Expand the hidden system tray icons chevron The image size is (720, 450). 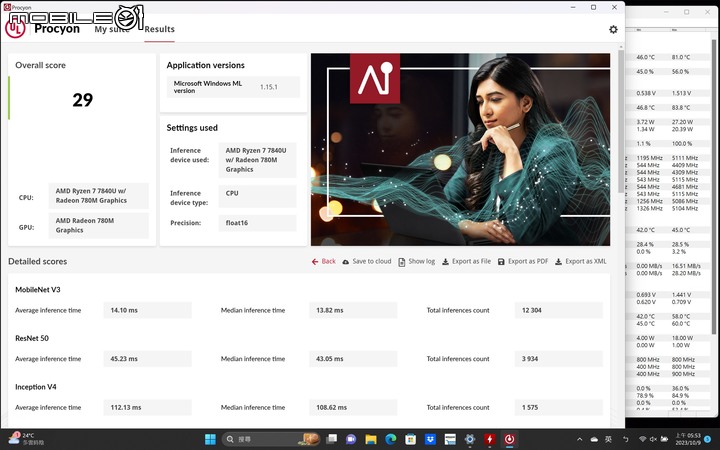coord(579,439)
